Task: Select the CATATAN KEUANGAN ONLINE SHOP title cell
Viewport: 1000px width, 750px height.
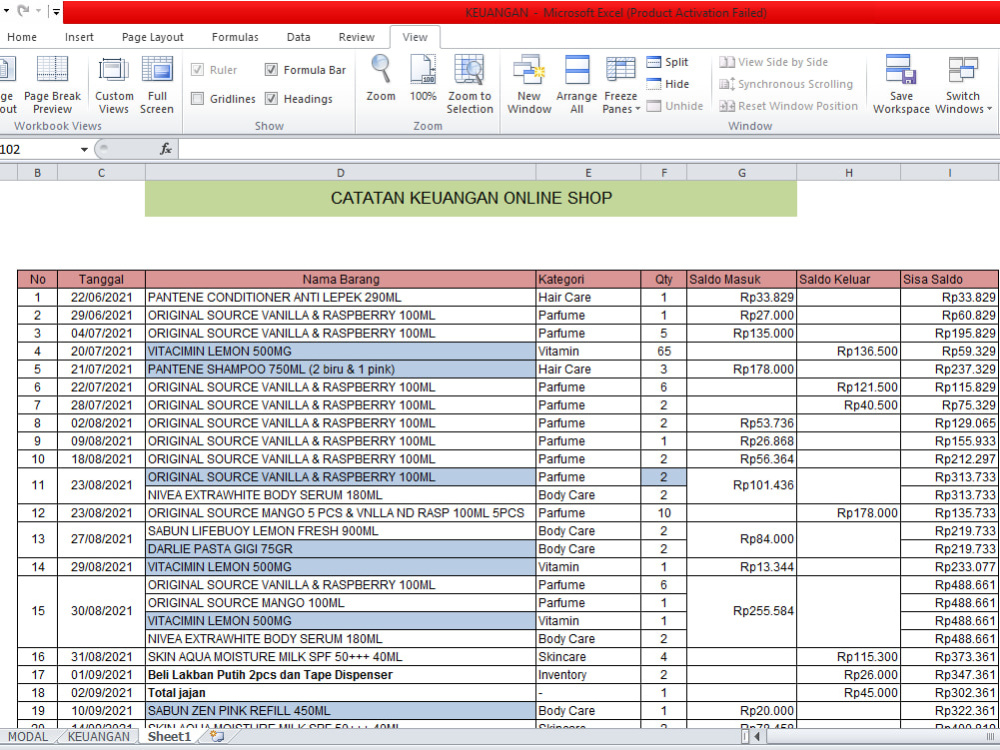Action: pyautogui.click(x=471, y=198)
